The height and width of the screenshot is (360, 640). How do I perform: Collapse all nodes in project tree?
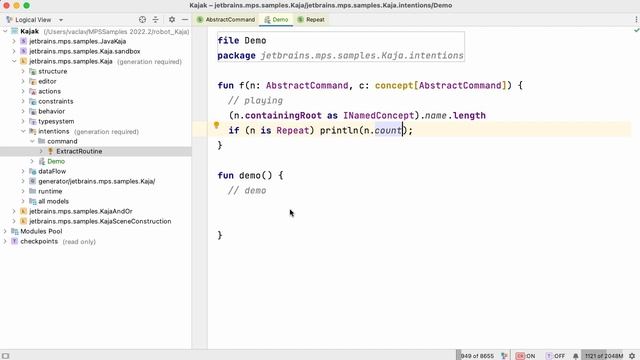pos(156,20)
